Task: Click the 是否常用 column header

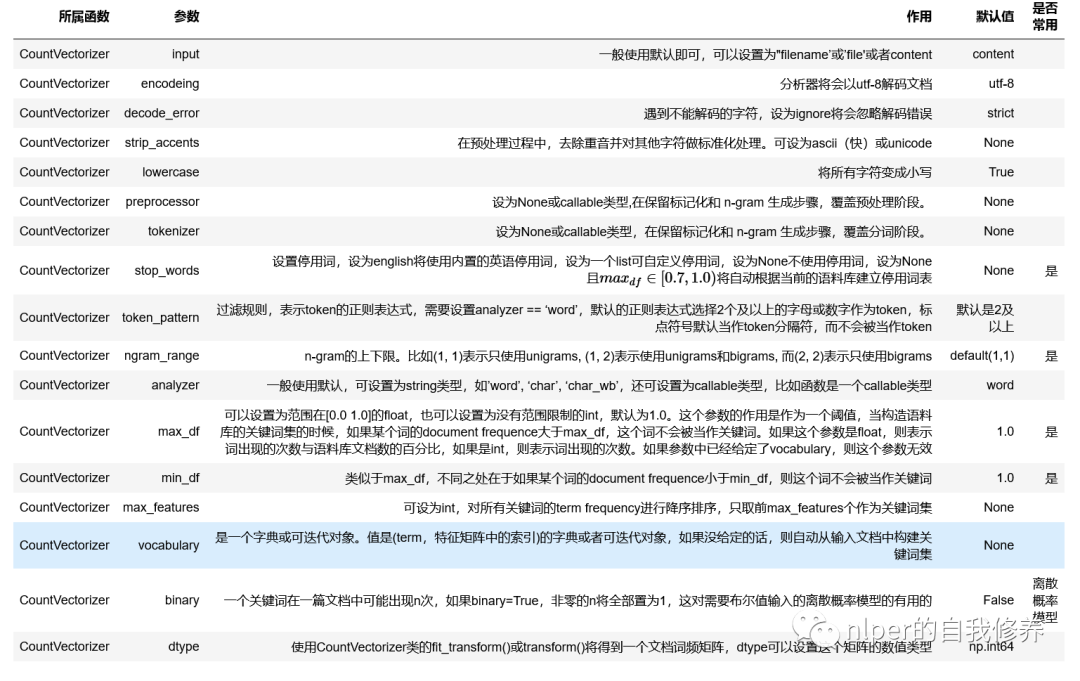Action: (x=1045, y=17)
